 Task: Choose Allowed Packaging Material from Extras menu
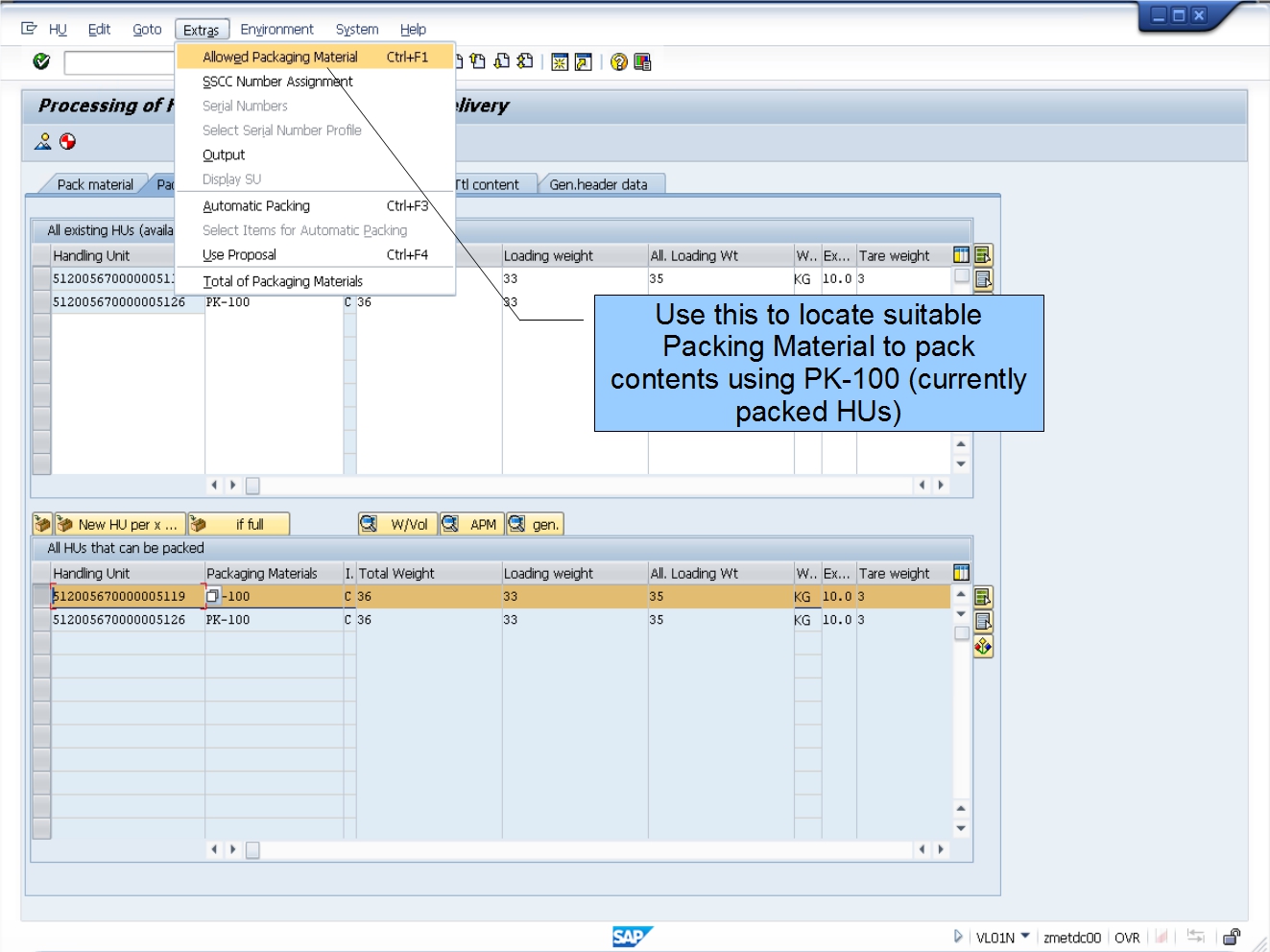coord(315,58)
